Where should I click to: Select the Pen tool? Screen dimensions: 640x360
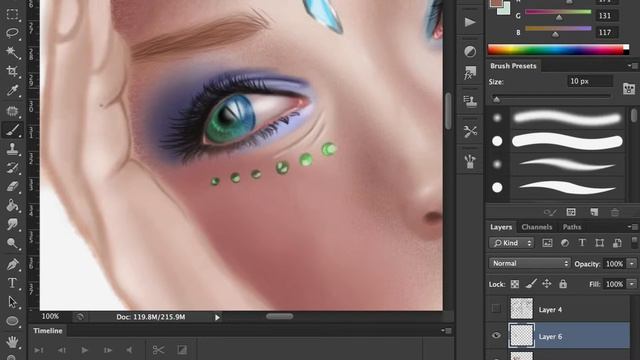click(12, 264)
